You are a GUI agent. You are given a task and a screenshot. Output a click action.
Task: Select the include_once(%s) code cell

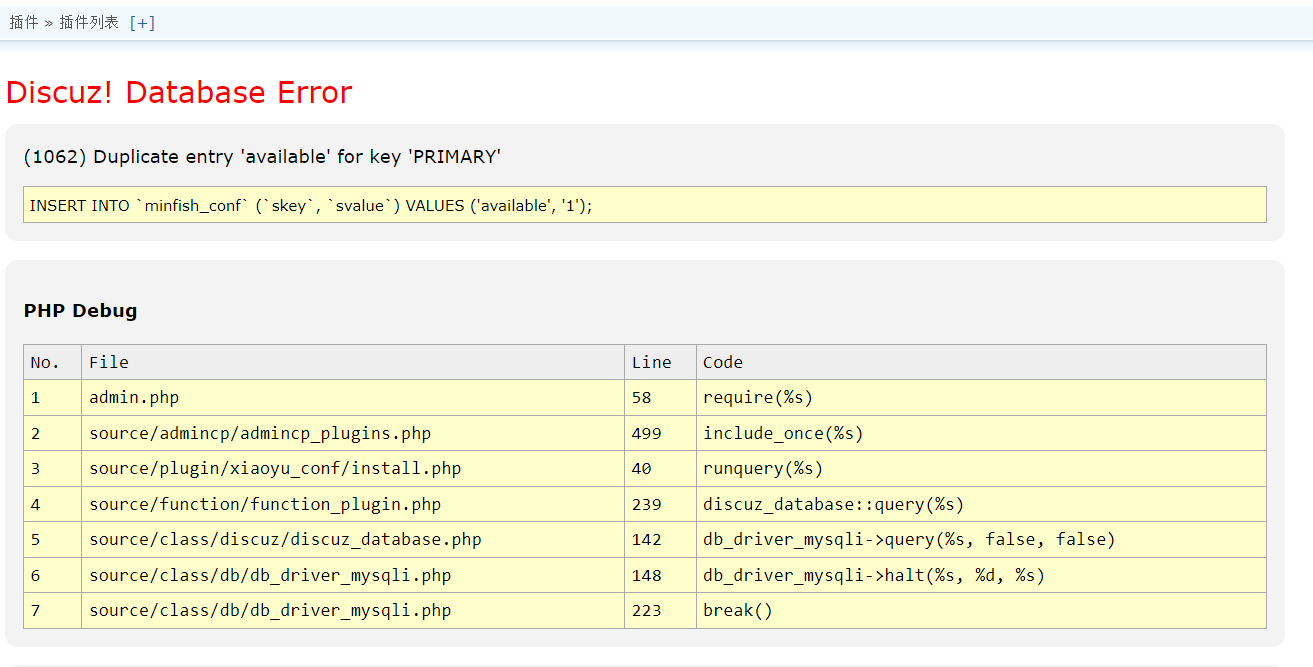click(x=982, y=433)
